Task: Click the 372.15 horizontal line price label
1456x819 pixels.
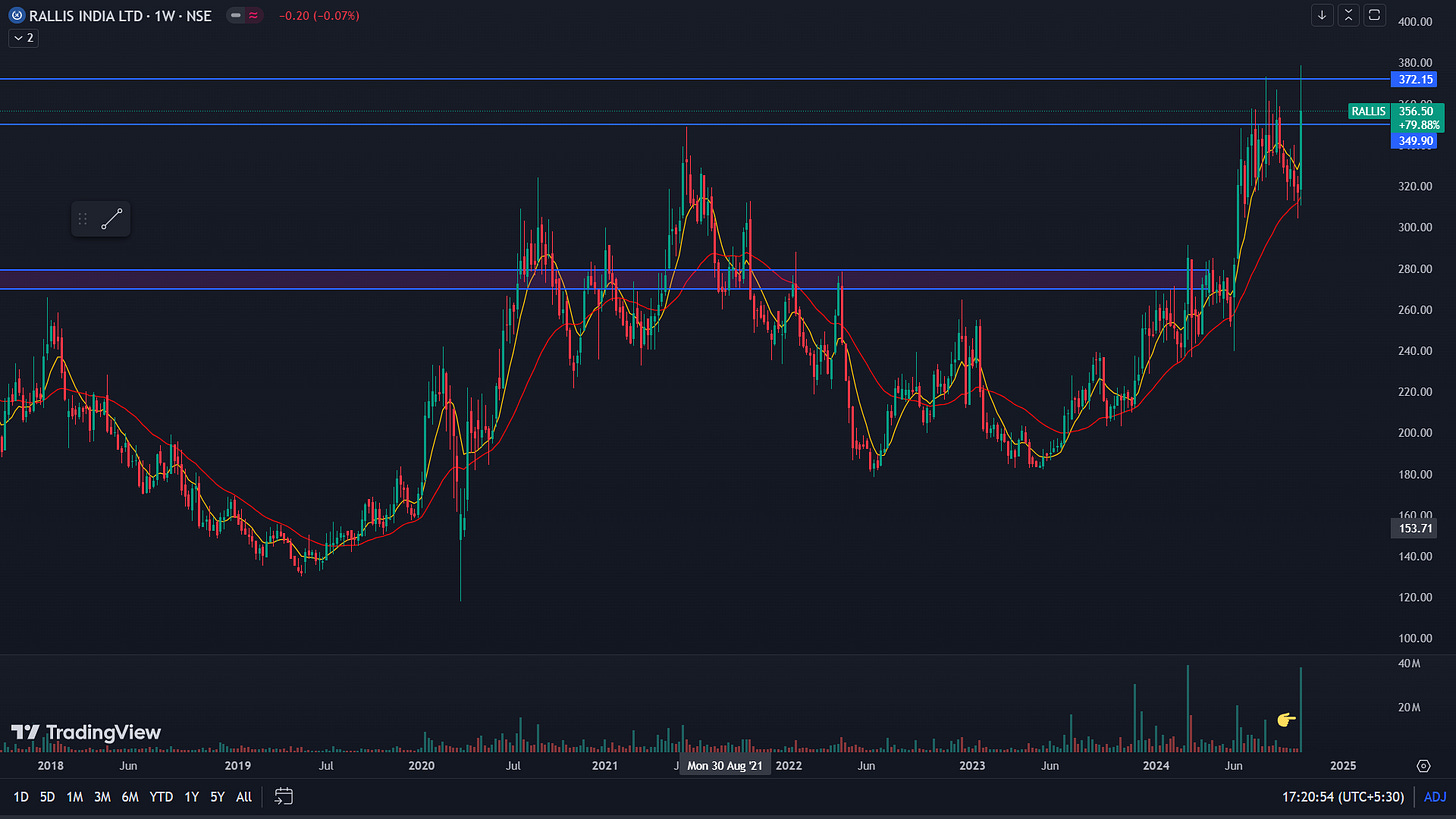Action: point(1413,79)
